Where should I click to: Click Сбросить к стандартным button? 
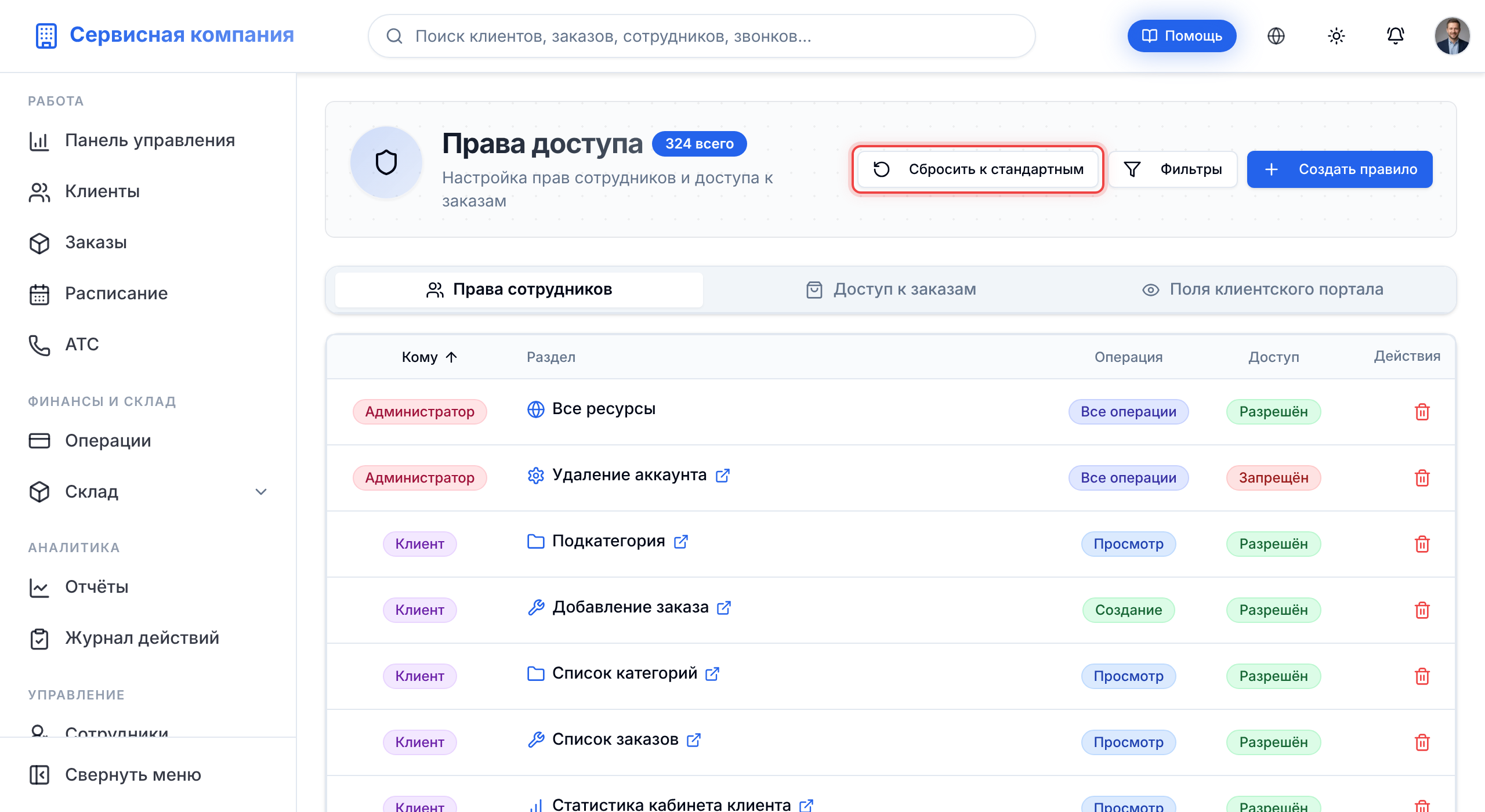pos(978,169)
